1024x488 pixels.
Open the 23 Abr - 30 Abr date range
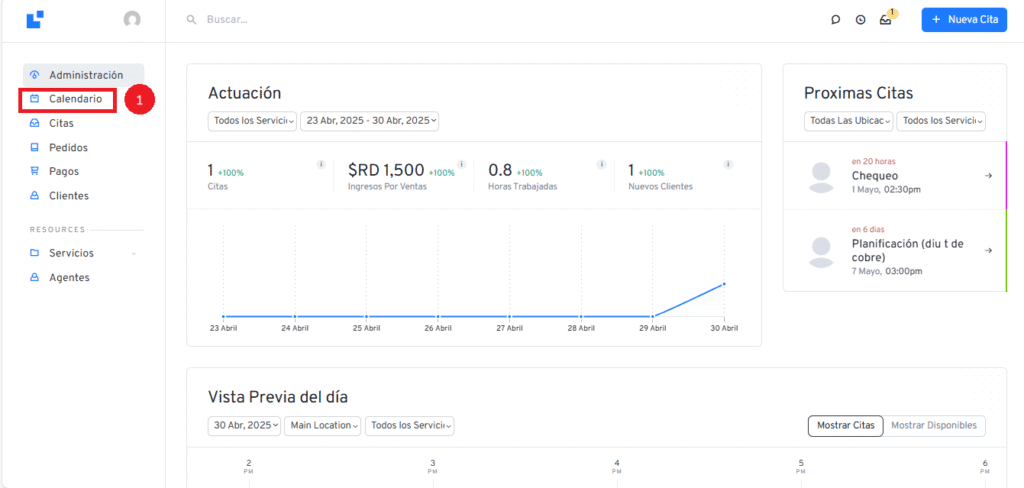(369, 121)
